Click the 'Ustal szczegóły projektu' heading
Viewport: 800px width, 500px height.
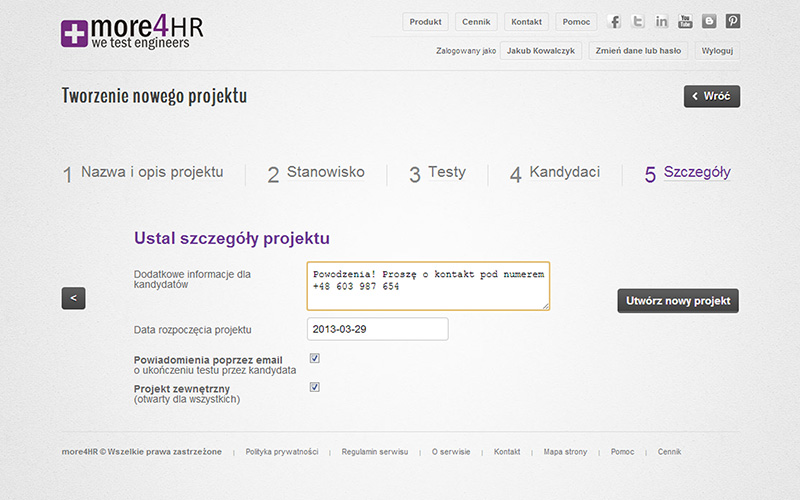click(x=232, y=239)
